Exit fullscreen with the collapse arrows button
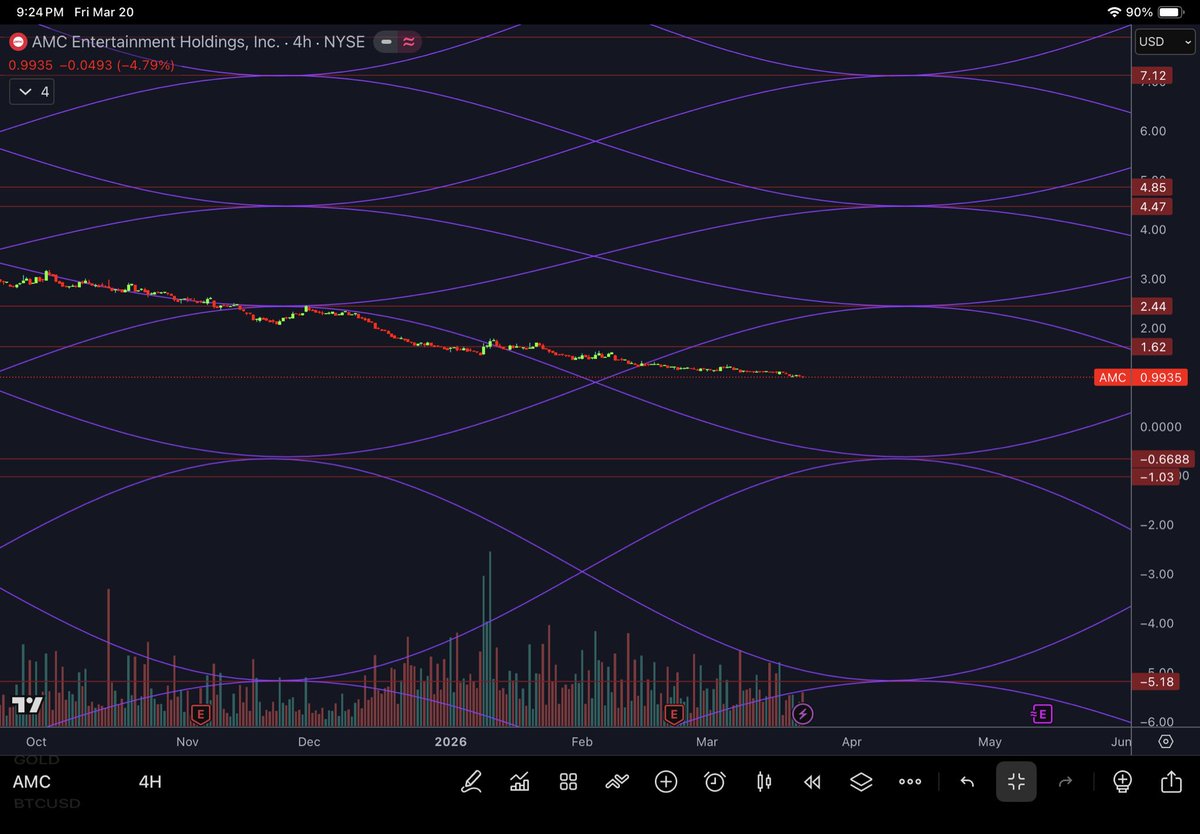 point(1016,782)
